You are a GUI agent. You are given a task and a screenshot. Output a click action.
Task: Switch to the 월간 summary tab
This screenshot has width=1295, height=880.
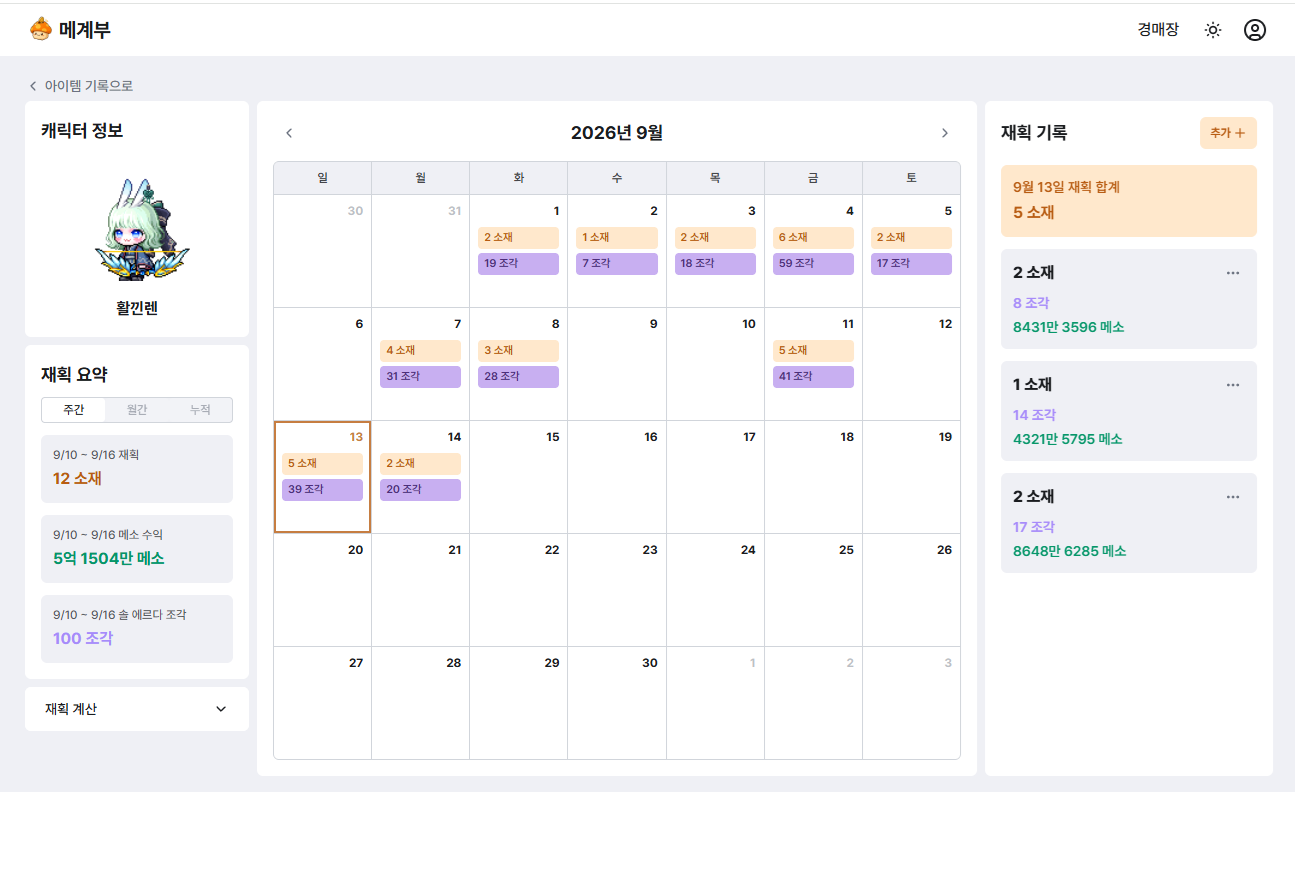137,410
